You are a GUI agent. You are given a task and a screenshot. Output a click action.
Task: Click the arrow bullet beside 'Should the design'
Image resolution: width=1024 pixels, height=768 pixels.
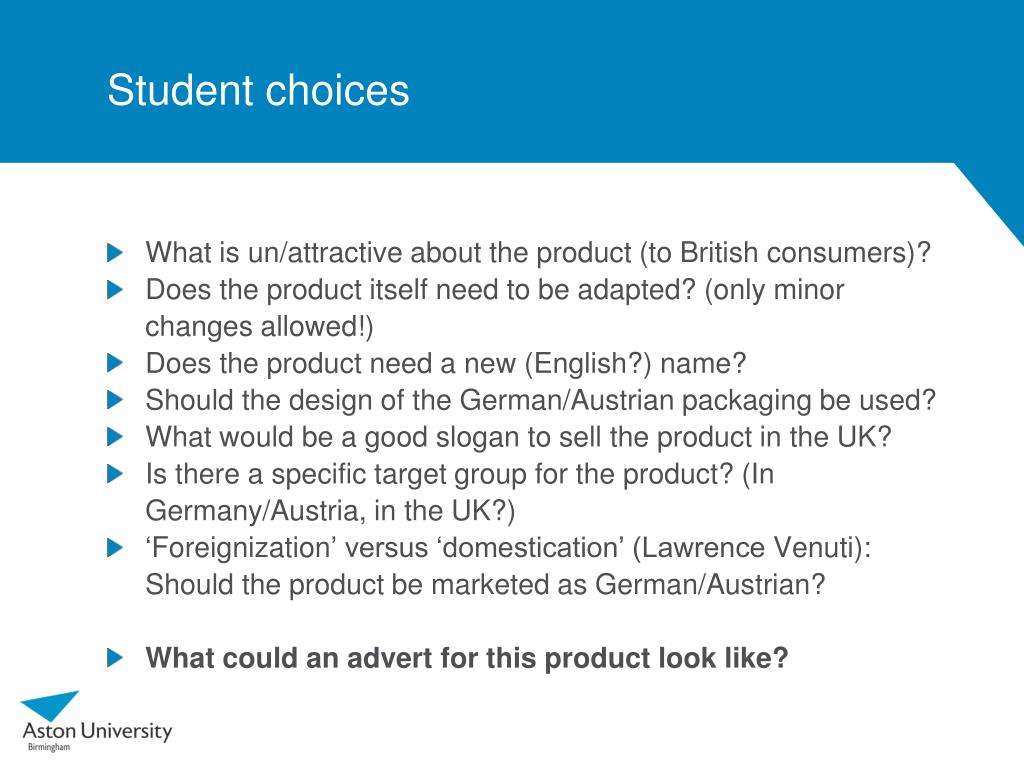(x=115, y=400)
